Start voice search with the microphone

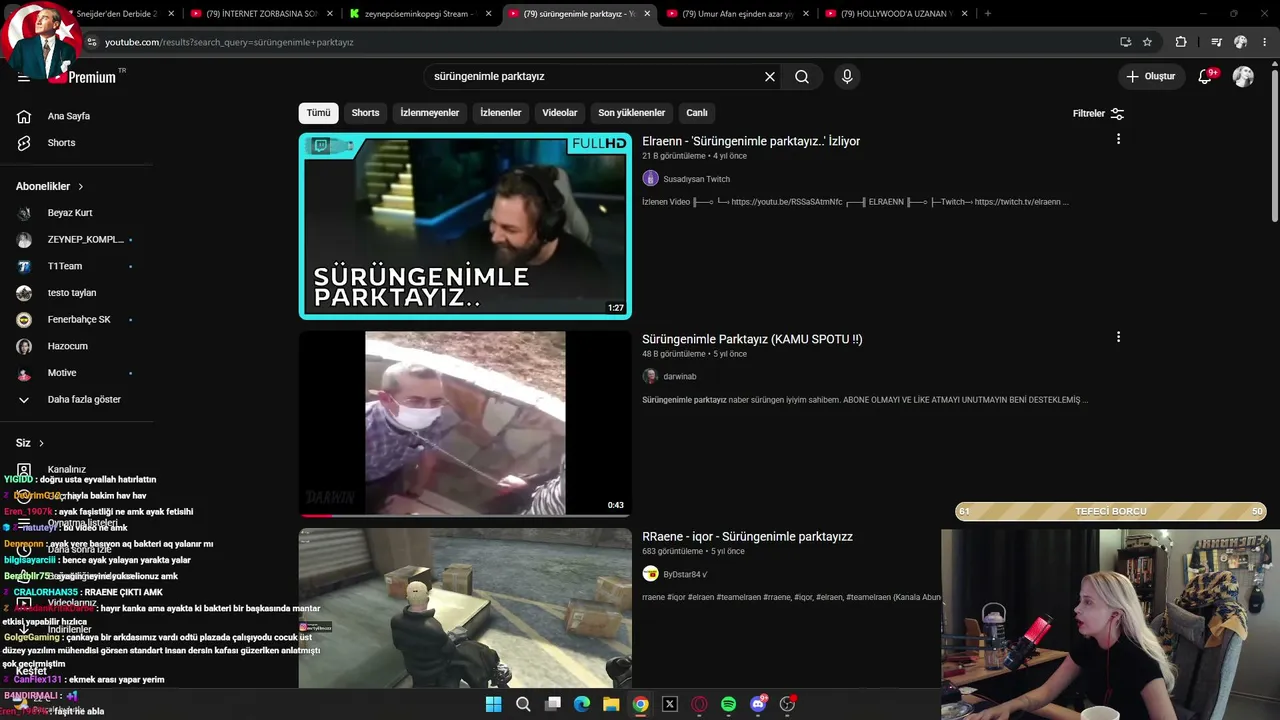click(x=847, y=77)
